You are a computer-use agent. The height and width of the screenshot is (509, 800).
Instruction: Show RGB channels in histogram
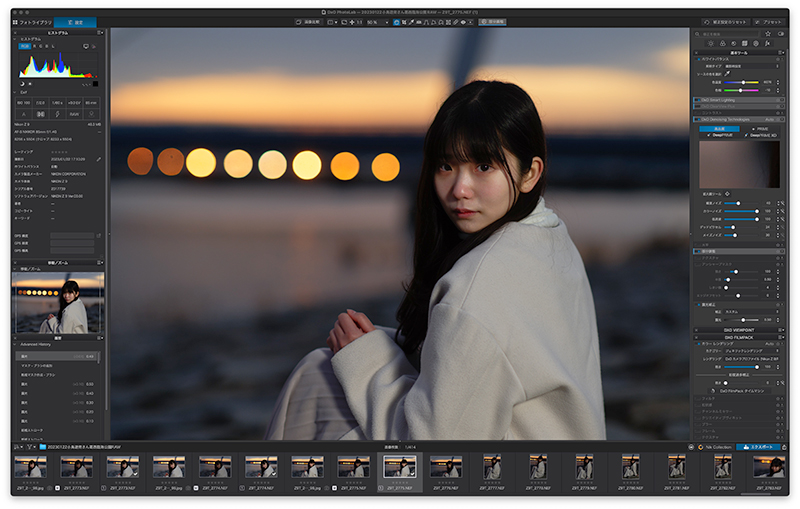point(25,46)
